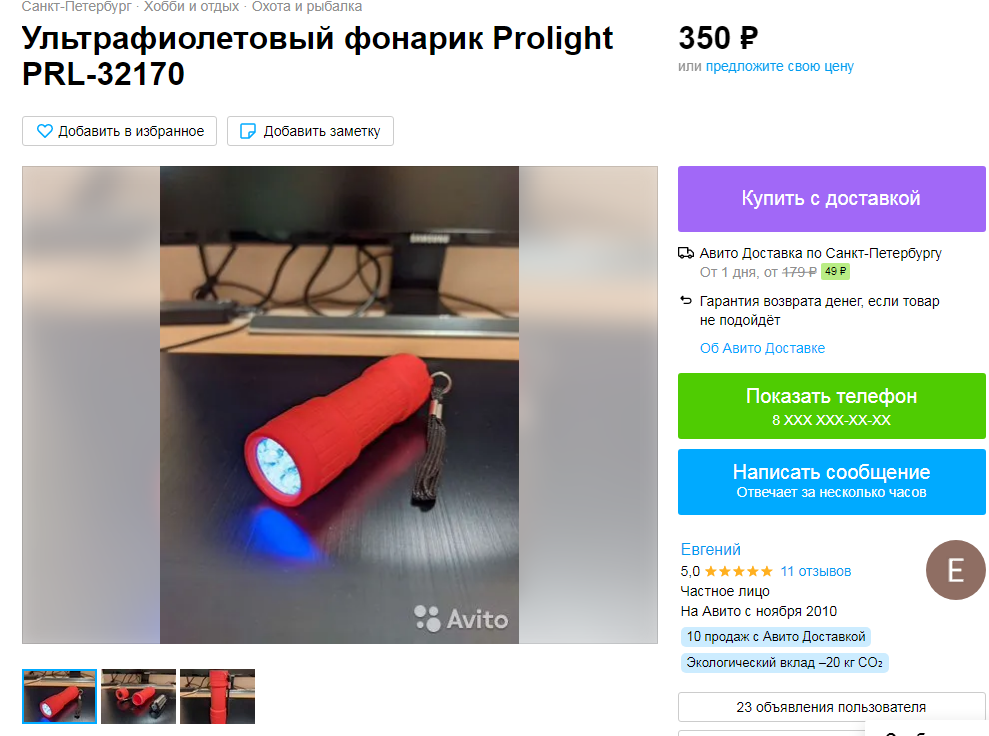Open seller profile Евгений
This screenshot has height=736, width=989.
click(x=710, y=549)
